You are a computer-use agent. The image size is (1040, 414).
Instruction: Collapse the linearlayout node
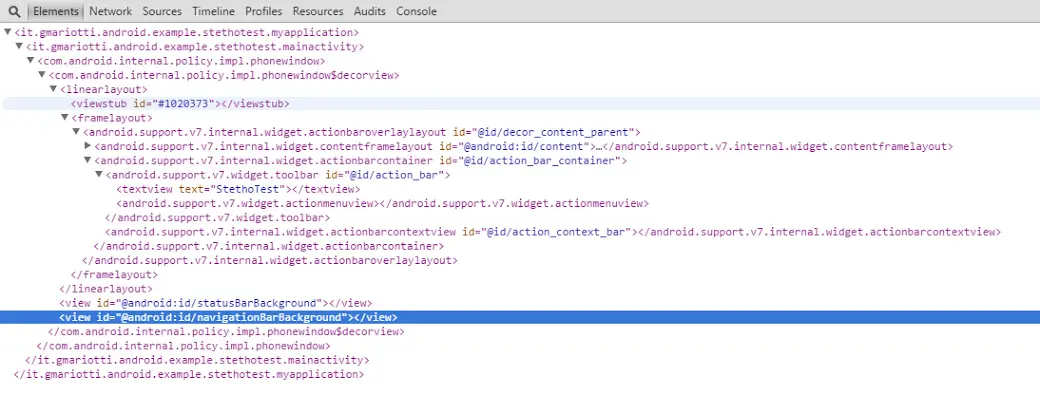pos(52,89)
